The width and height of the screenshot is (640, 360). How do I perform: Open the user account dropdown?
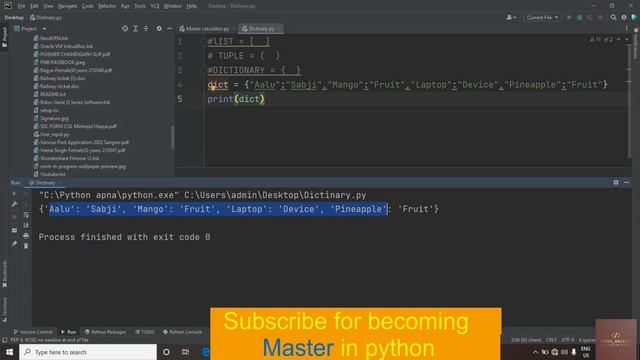click(511, 18)
